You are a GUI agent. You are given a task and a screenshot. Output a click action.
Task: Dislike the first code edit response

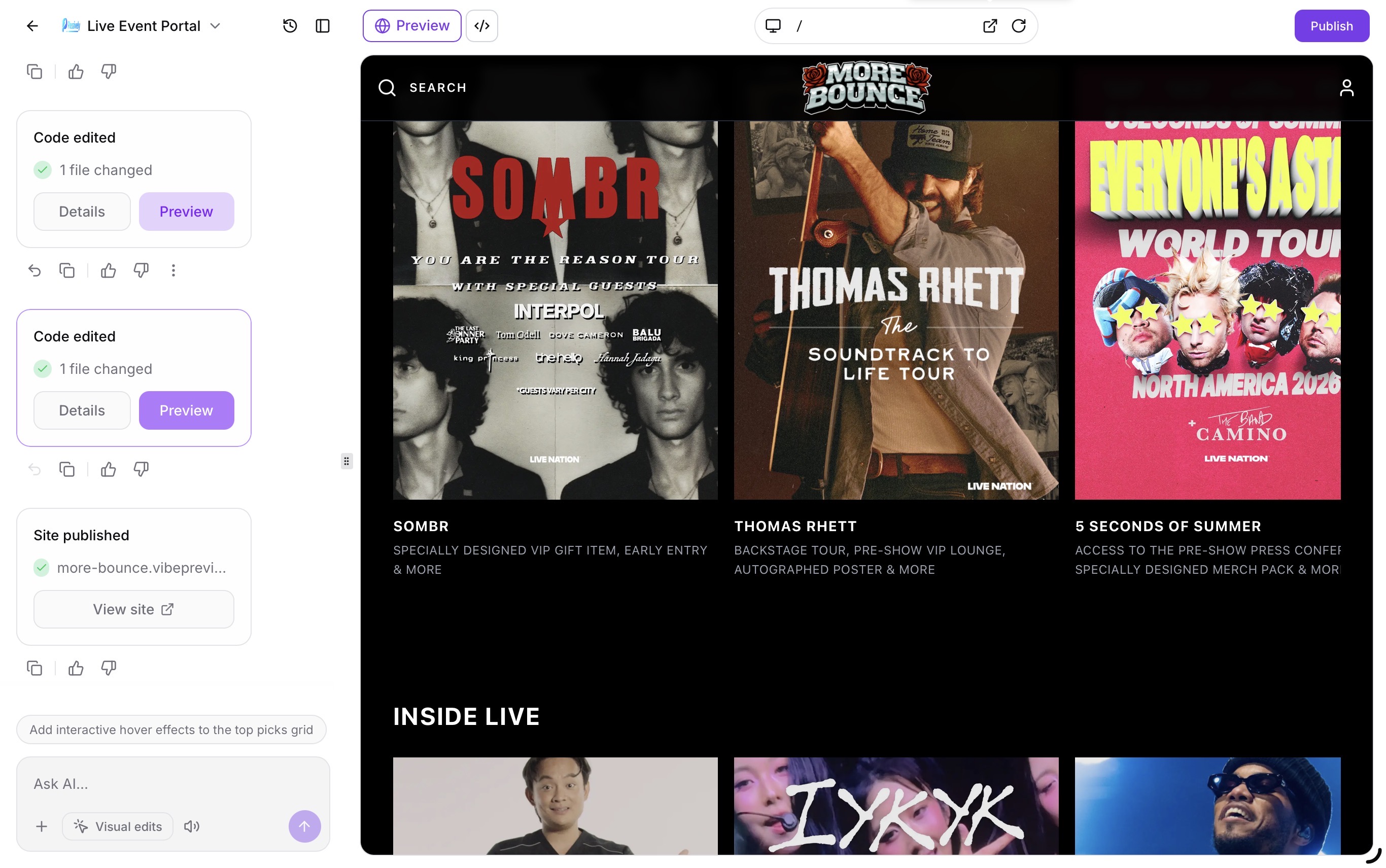click(x=141, y=270)
